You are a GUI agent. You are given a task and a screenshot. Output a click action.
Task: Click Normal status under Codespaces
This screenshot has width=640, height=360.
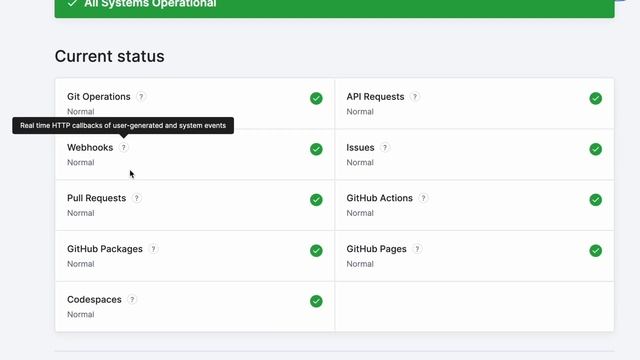(80, 315)
